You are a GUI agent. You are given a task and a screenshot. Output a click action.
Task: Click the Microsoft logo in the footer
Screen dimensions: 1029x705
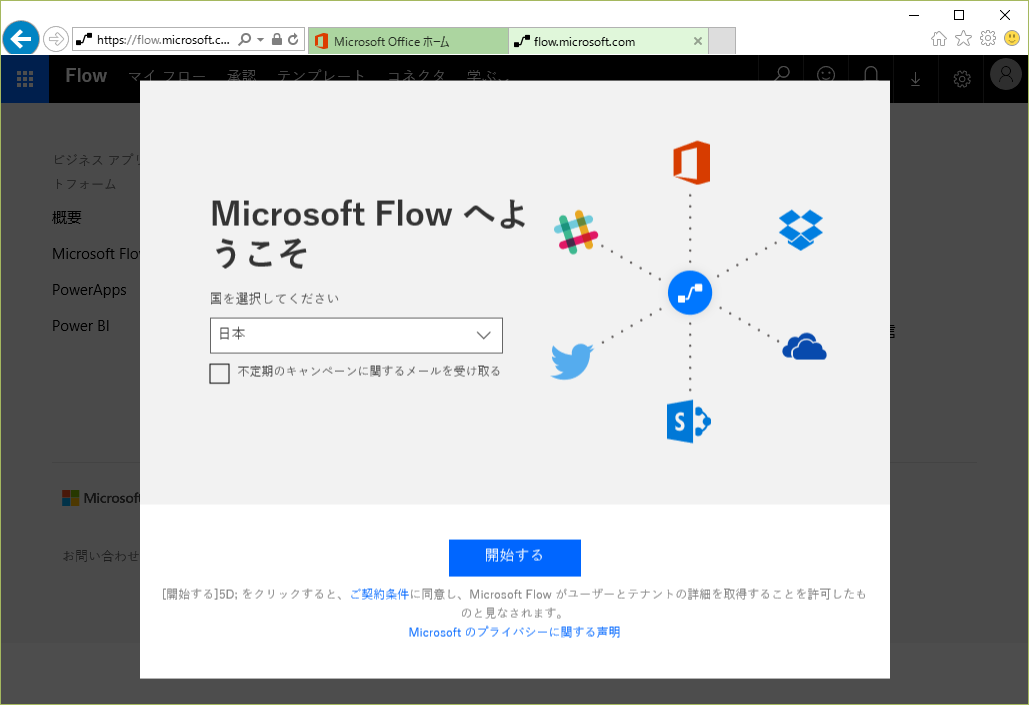[x=101, y=498]
